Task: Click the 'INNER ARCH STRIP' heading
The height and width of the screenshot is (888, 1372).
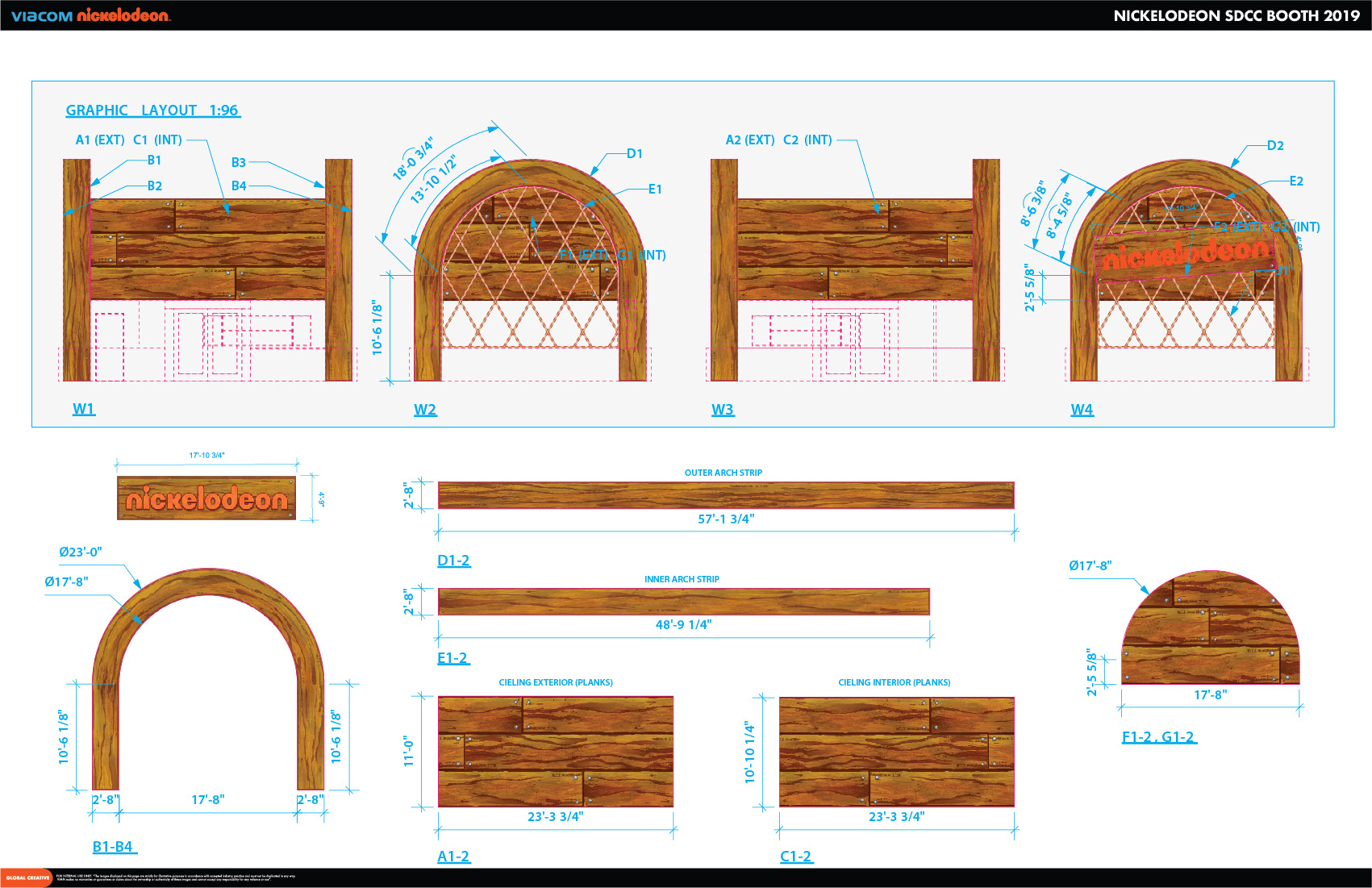Action: [682, 579]
